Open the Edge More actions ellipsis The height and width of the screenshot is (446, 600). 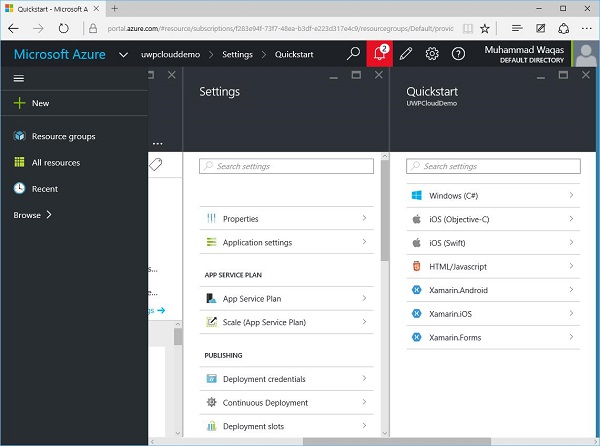point(586,28)
